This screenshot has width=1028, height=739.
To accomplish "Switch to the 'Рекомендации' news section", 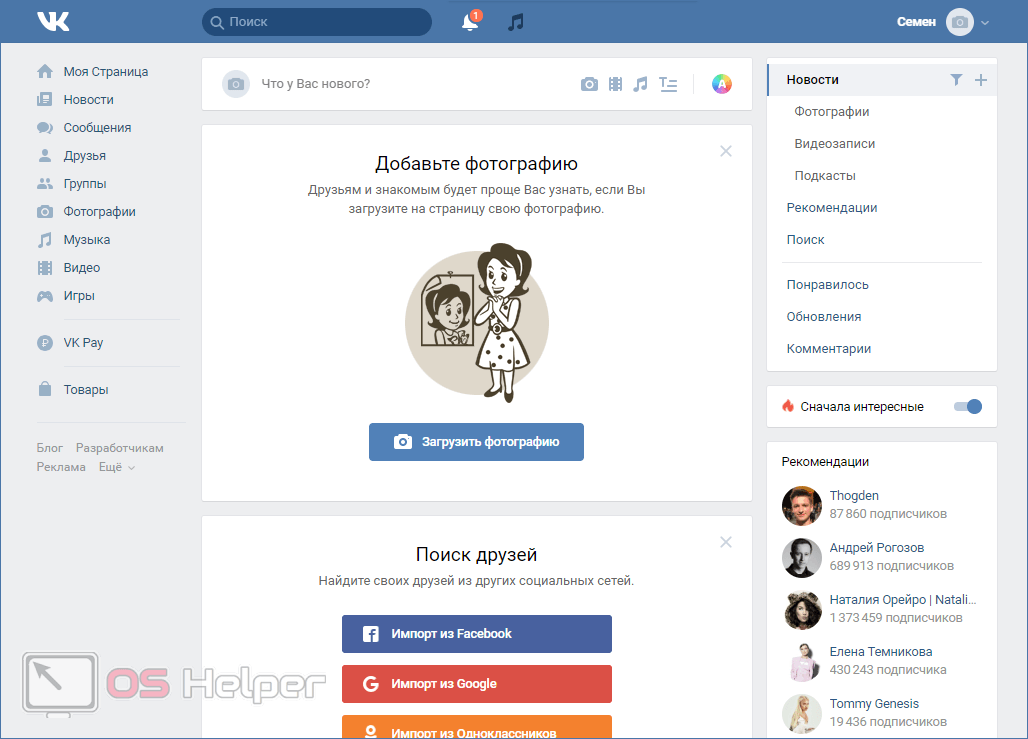I will pyautogui.click(x=832, y=208).
